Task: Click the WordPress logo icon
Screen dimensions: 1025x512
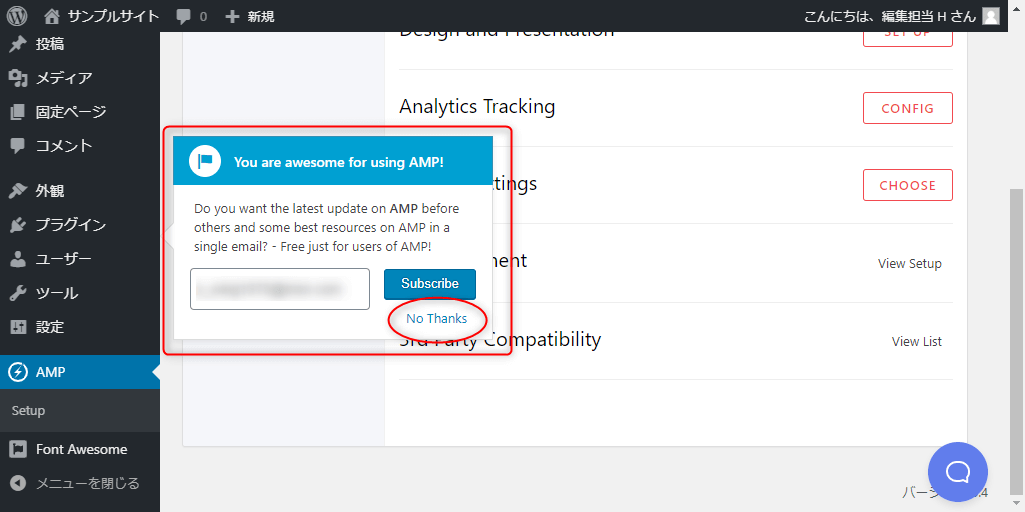Action: click(18, 16)
